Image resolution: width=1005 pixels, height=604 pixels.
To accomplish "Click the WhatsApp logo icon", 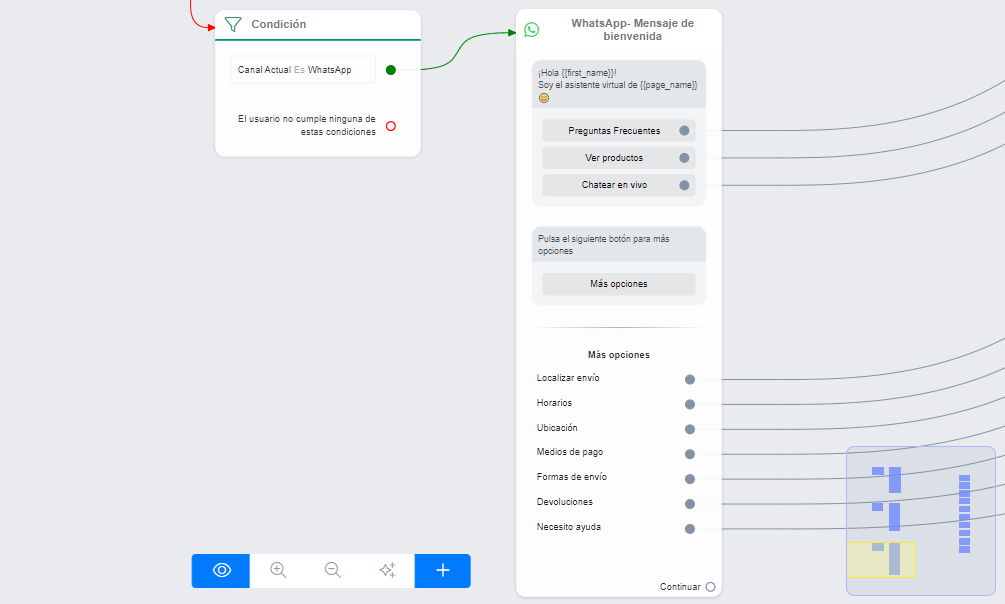I will pyautogui.click(x=531, y=30).
